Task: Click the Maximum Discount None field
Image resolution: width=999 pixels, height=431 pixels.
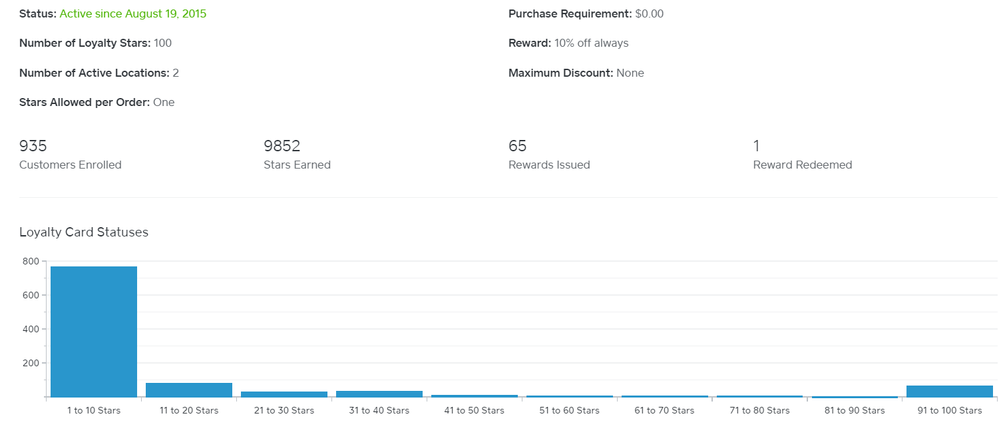Action: coord(576,73)
